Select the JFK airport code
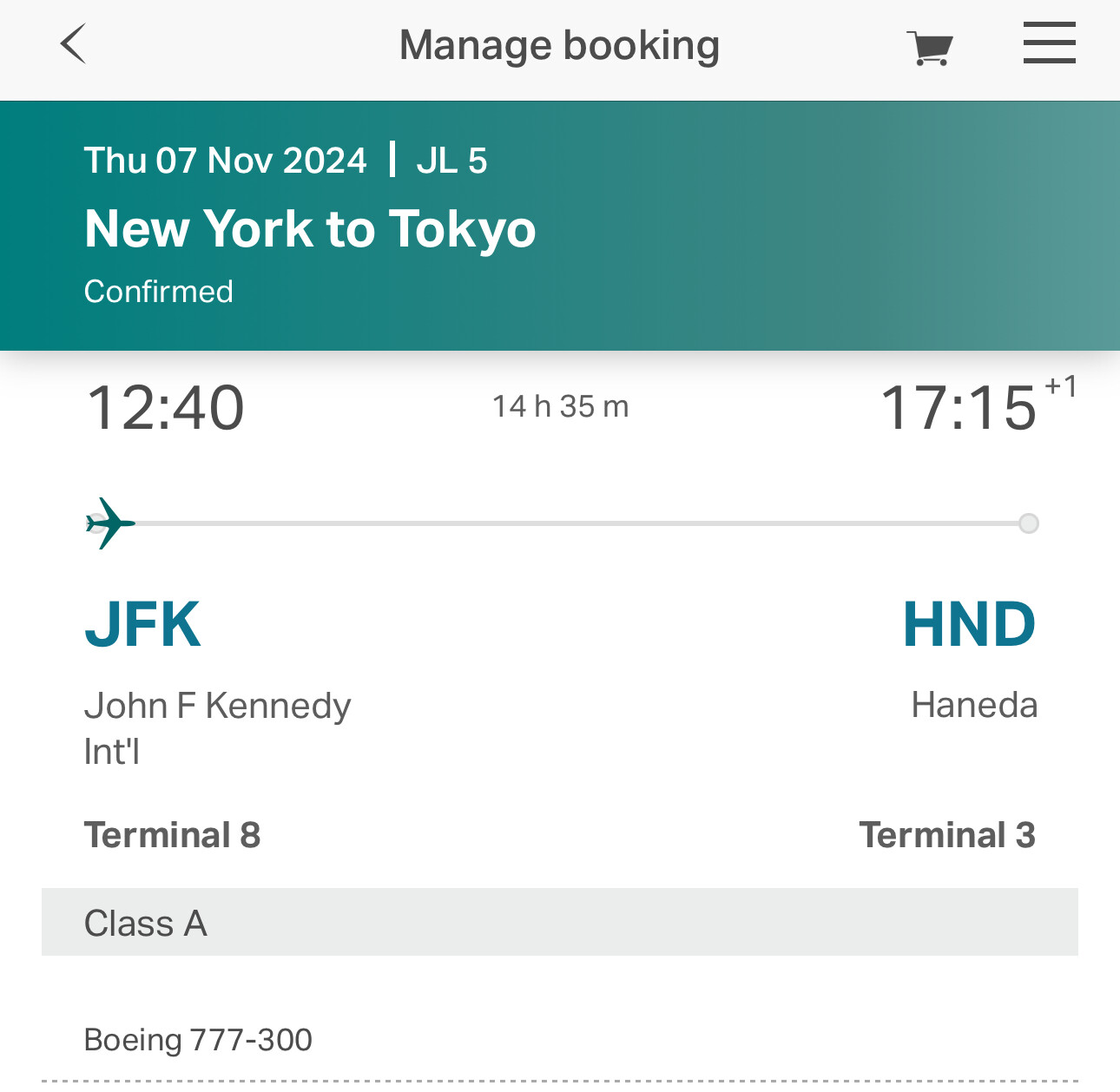Image resolution: width=1120 pixels, height=1092 pixels. click(x=142, y=625)
